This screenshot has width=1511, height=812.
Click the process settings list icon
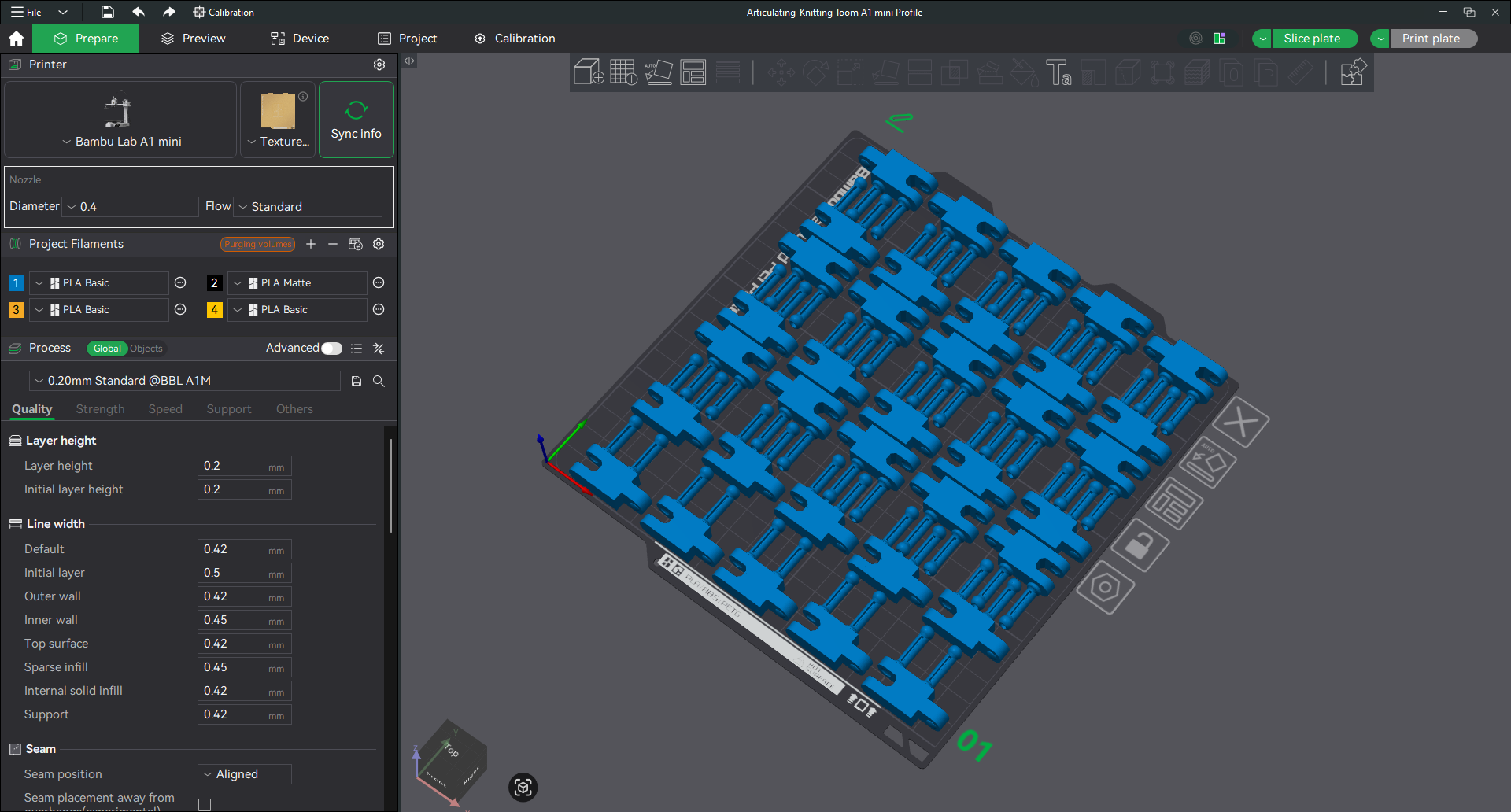point(357,349)
